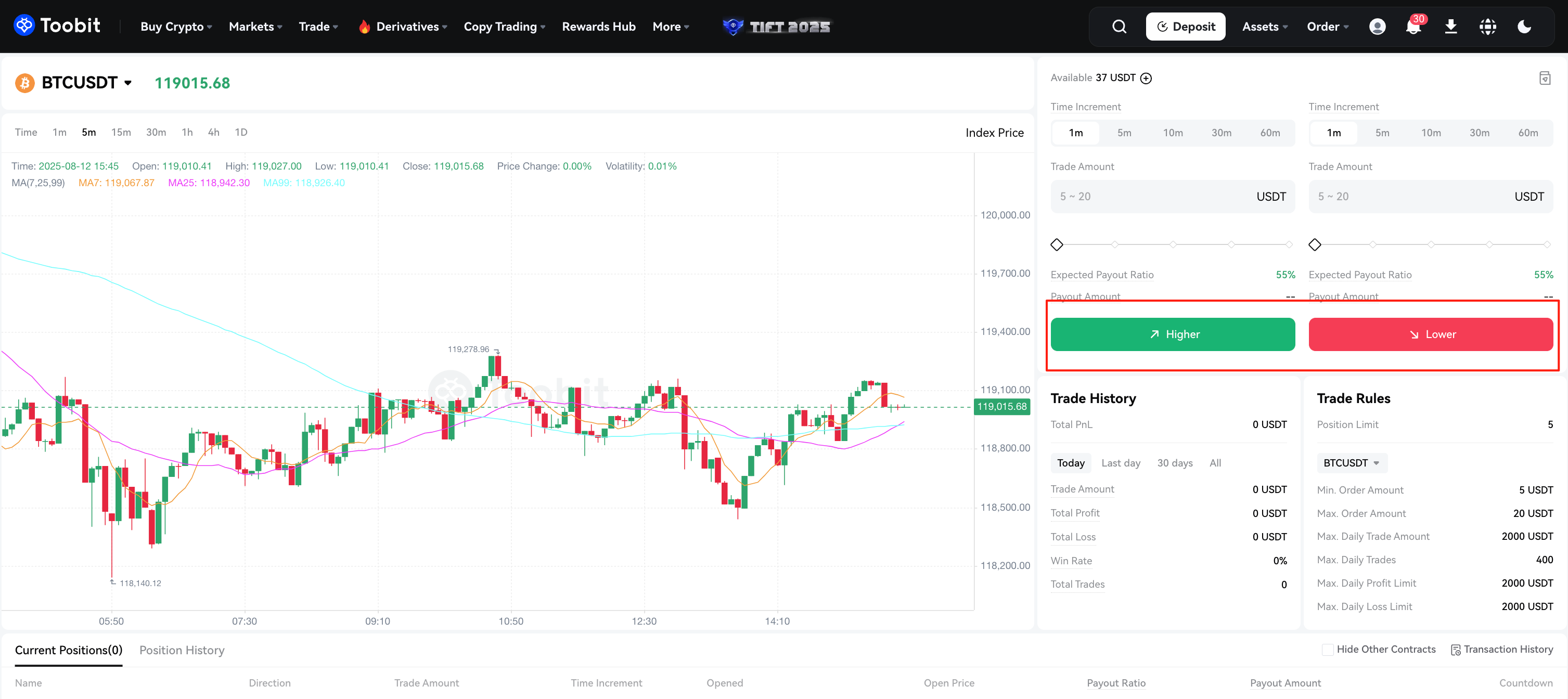1568x699 pixels.
Task: Click the Derivatives flame icon
Action: click(x=364, y=26)
